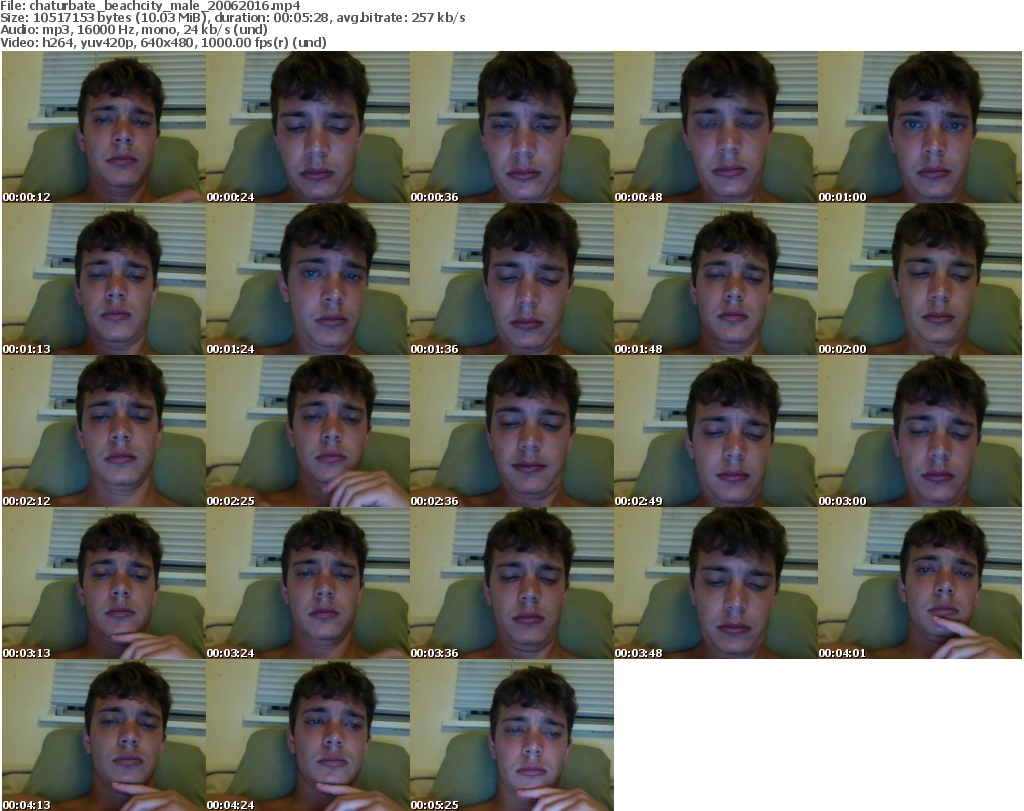Pick the video frame at 00:02:25
Viewport: 1024px width, 811px height.
pos(308,432)
